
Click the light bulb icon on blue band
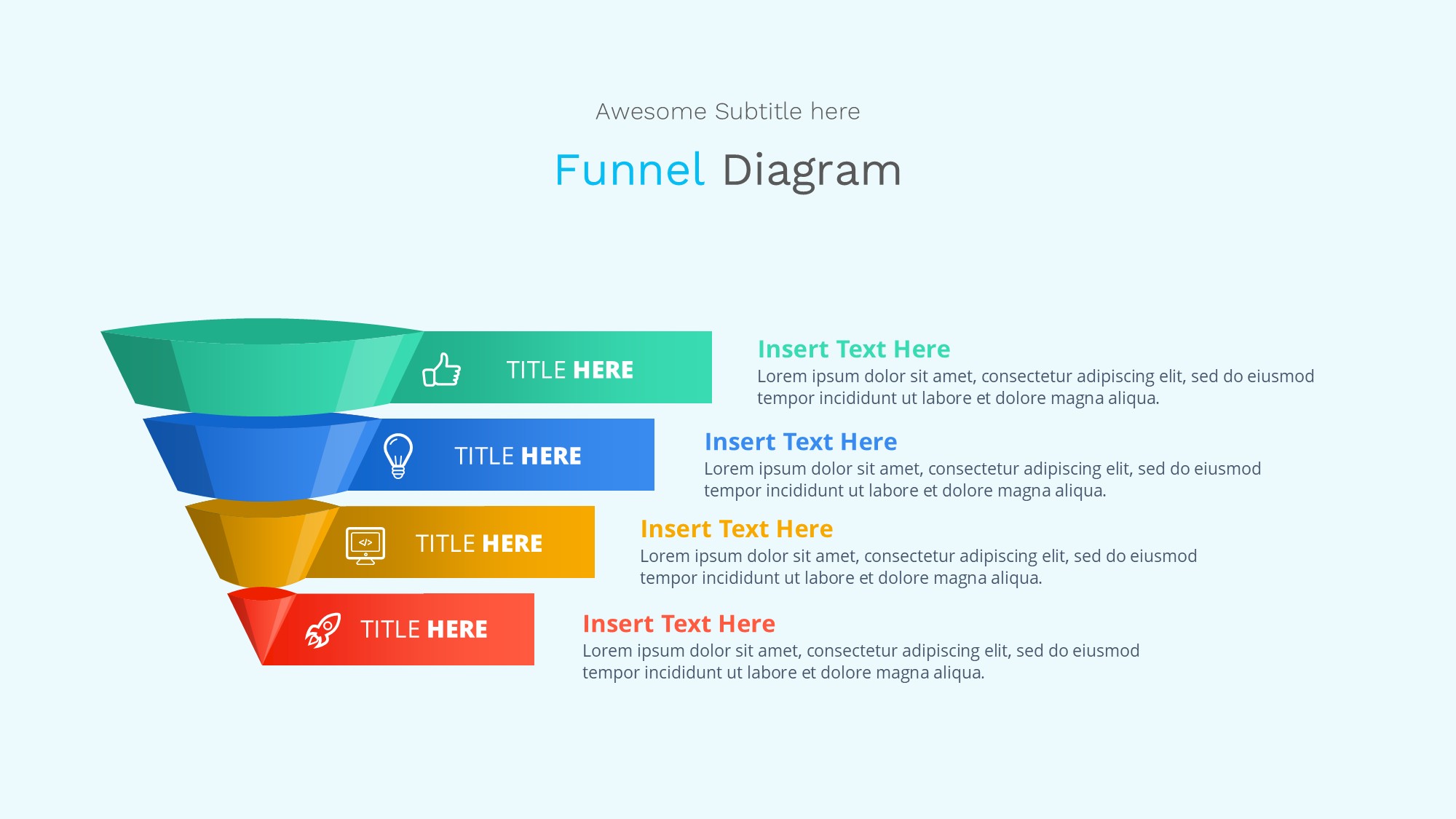point(398,456)
